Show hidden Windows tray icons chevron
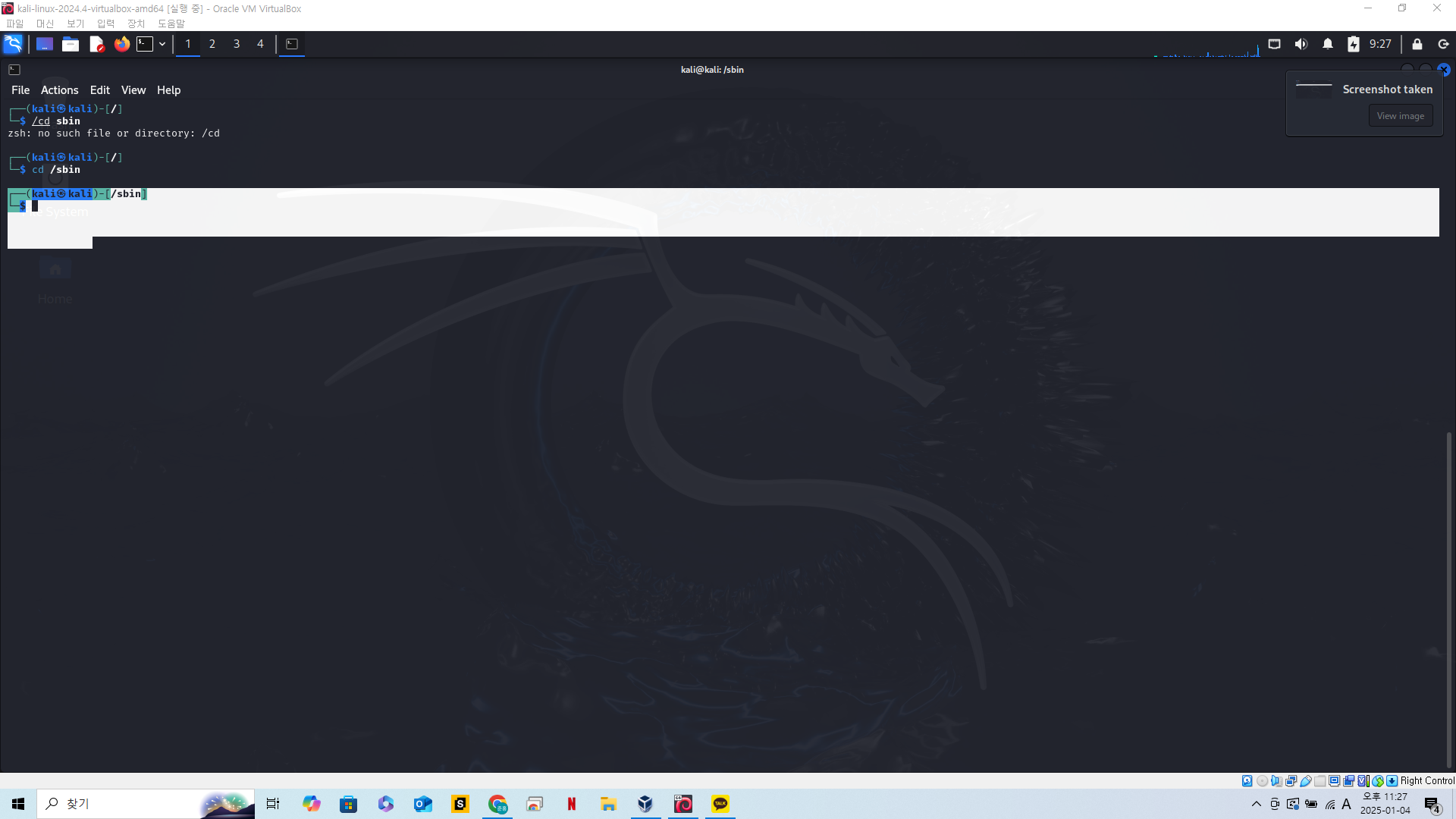Image resolution: width=1456 pixels, height=819 pixels. click(x=1257, y=804)
